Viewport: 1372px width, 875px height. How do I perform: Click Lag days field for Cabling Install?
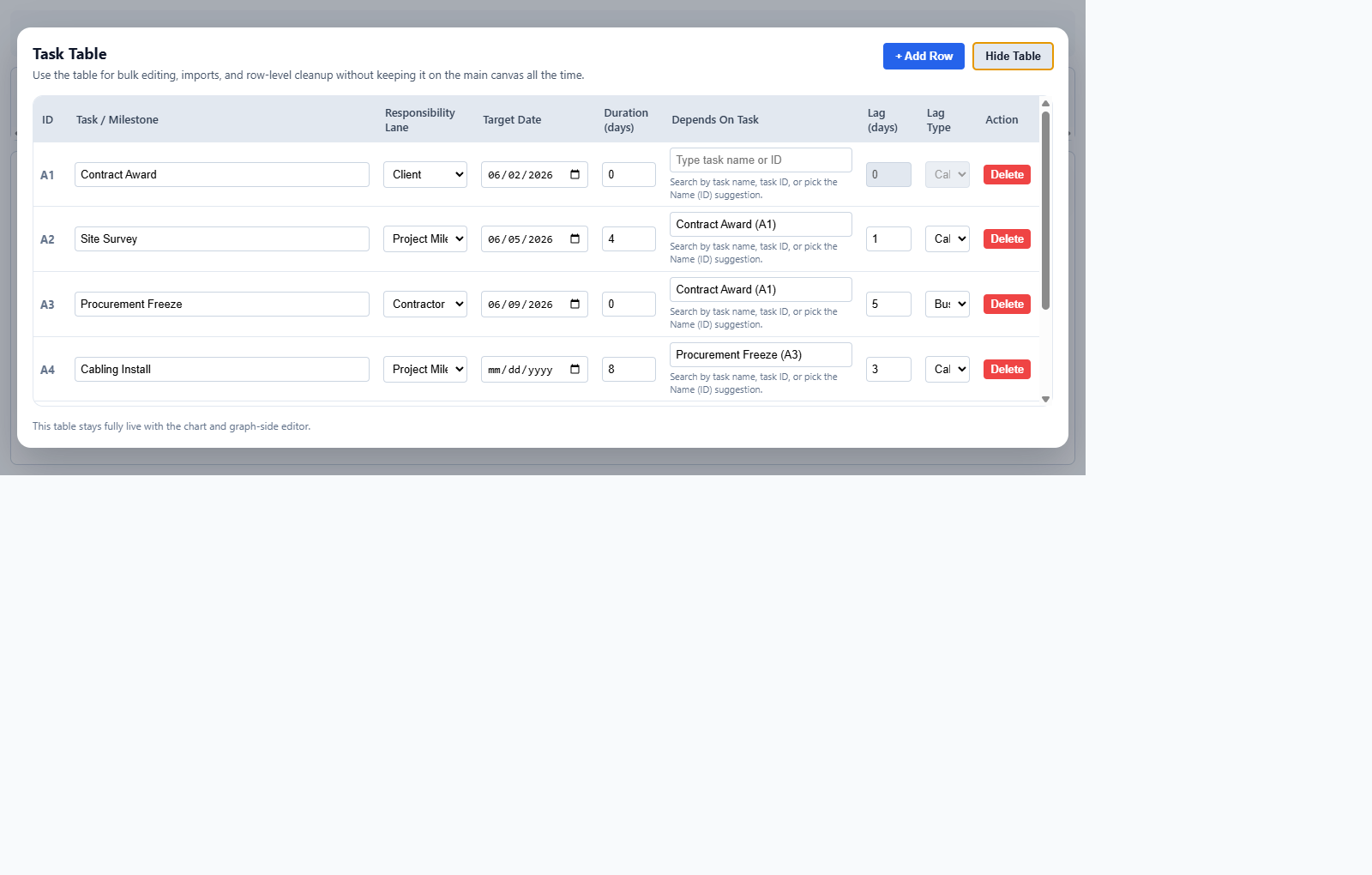888,369
